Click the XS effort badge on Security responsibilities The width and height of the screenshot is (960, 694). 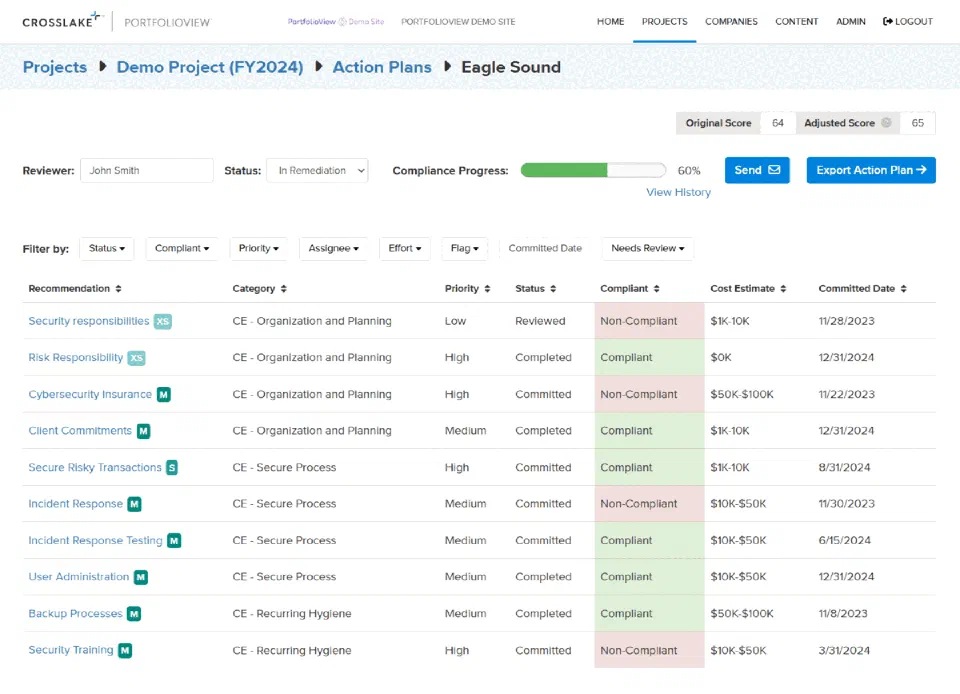(163, 321)
